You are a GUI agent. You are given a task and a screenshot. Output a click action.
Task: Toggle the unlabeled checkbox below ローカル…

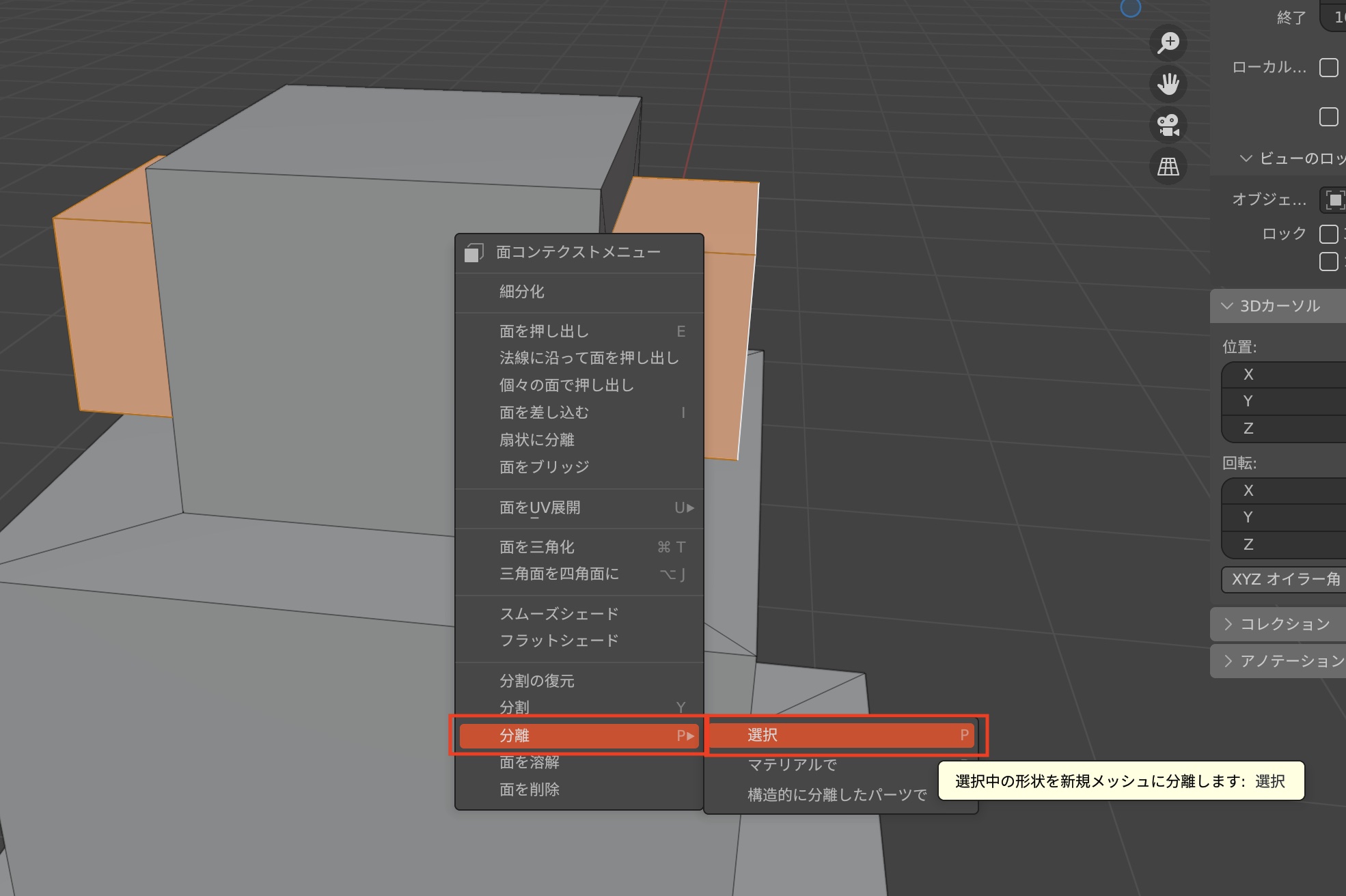[1328, 117]
